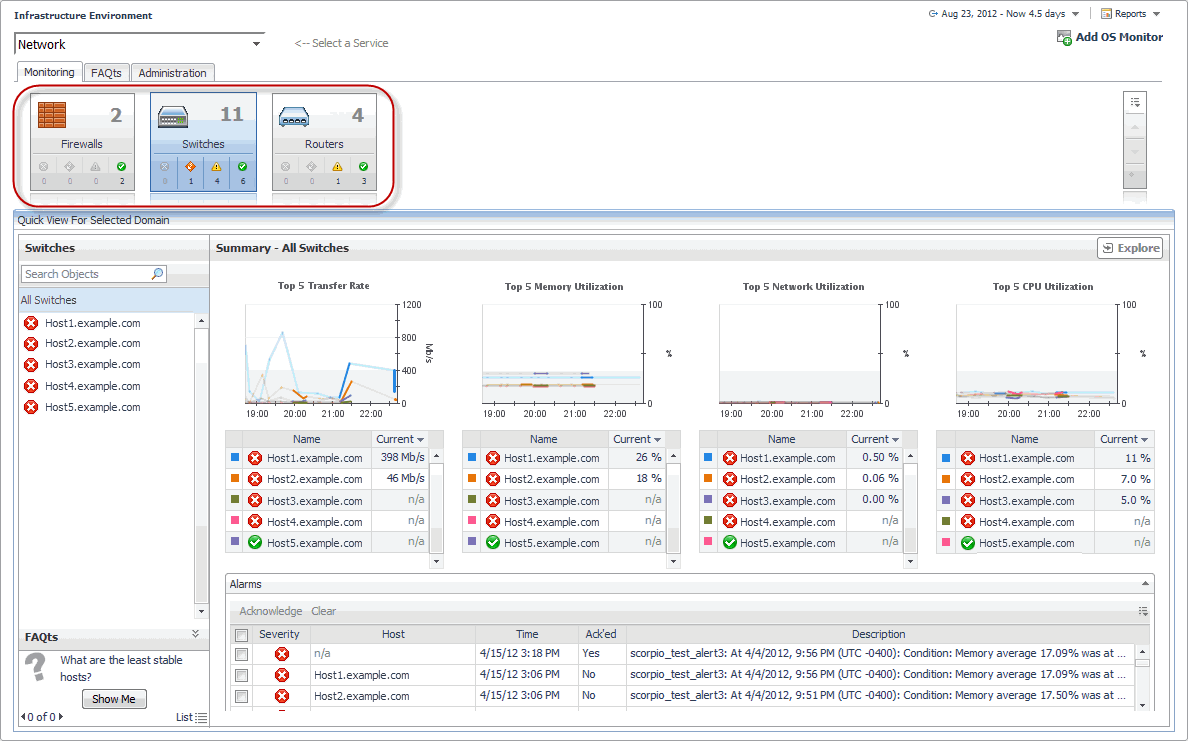Viewport: 1188px width, 741px height.
Task: Click the Switches warning status icon
Action: [x=216, y=167]
